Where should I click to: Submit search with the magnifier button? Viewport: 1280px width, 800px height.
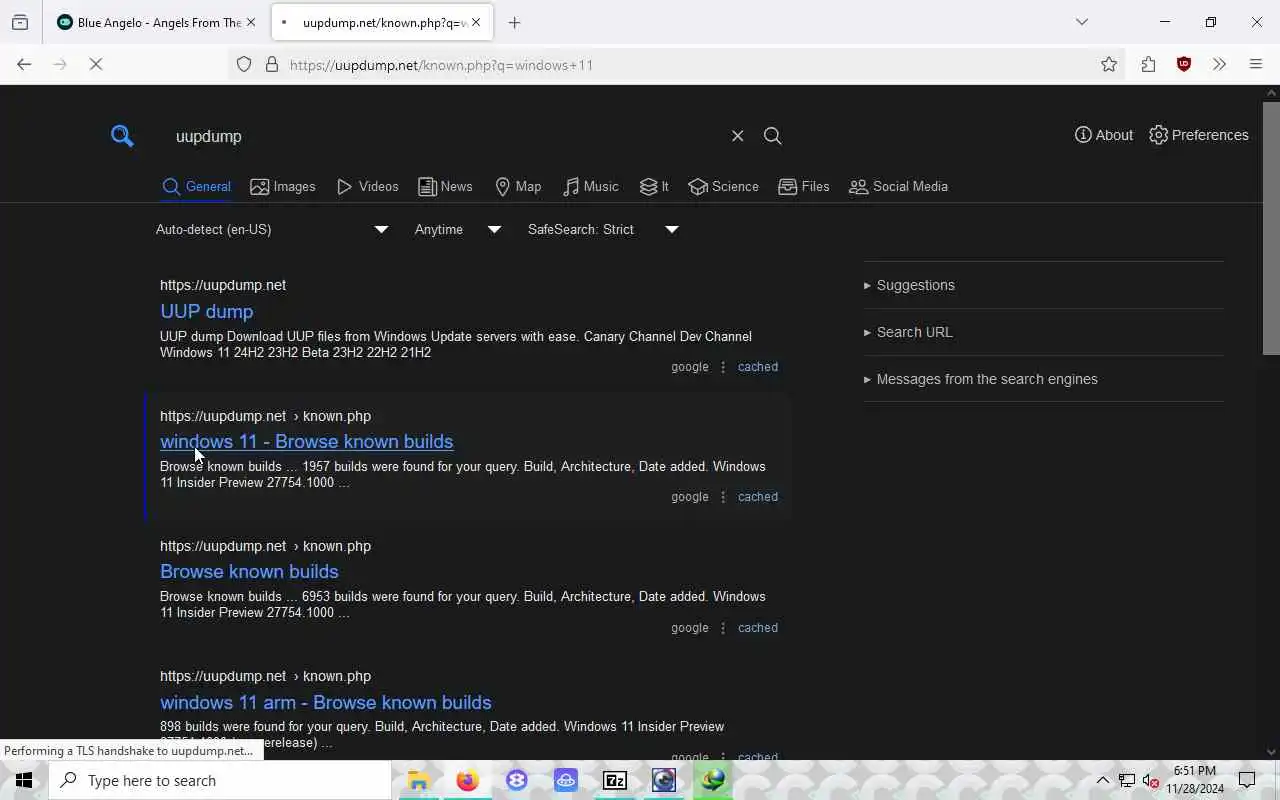point(773,136)
